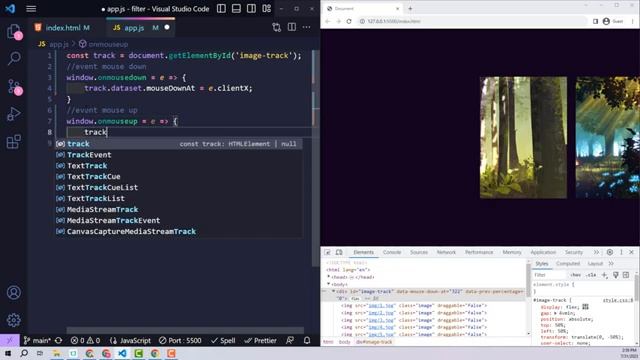Open the Manage gear in activity bar

pyautogui.click(x=13, y=320)
